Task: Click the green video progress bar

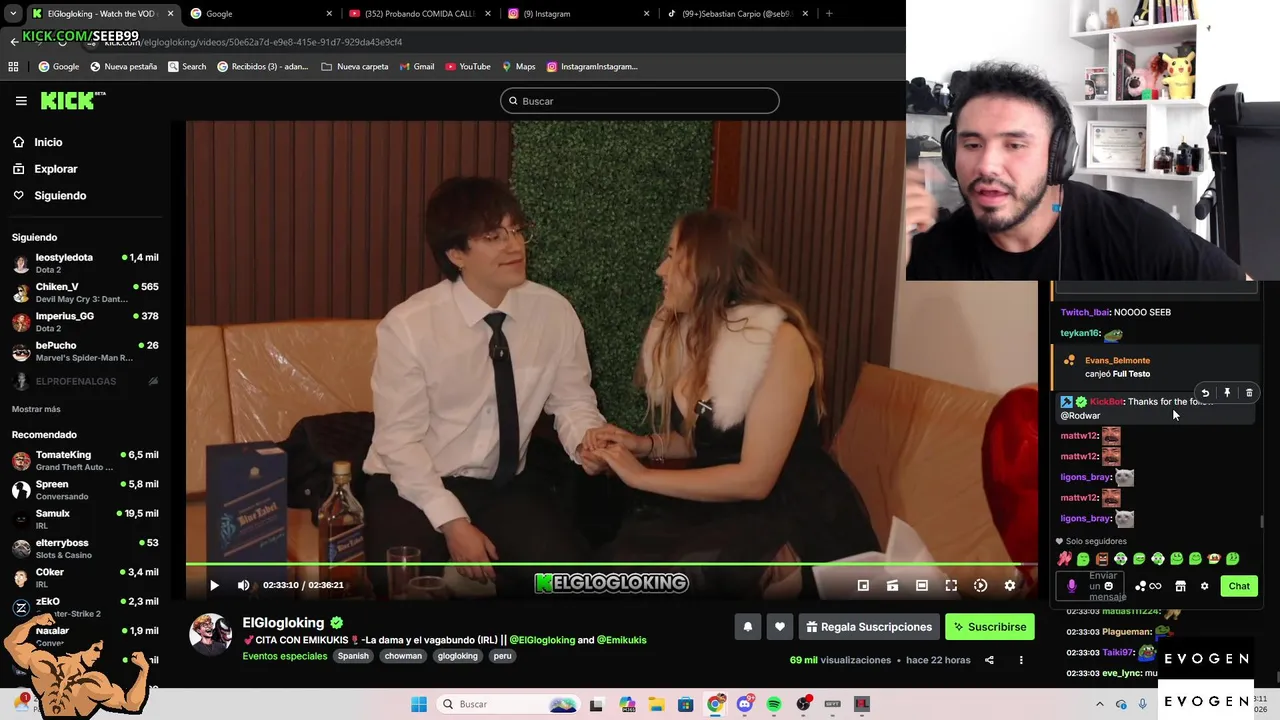Action: click(611, 565)
